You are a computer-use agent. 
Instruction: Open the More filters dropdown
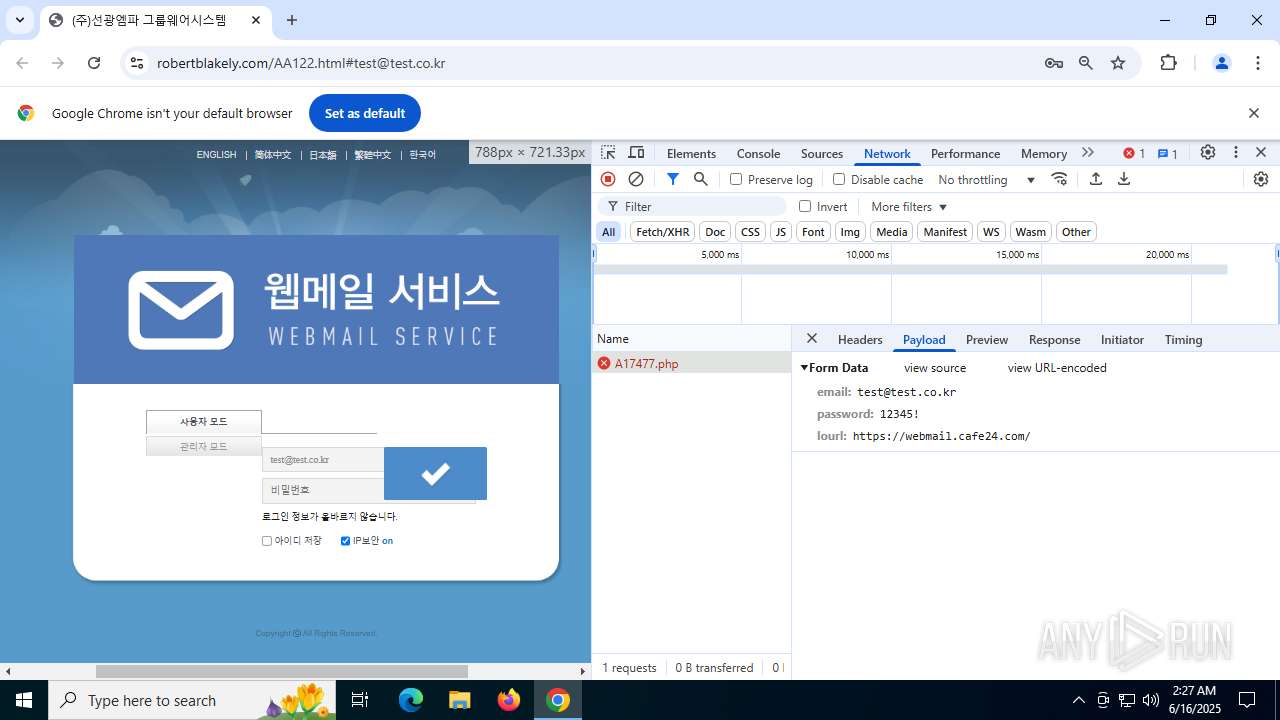(x=908, y=207)
